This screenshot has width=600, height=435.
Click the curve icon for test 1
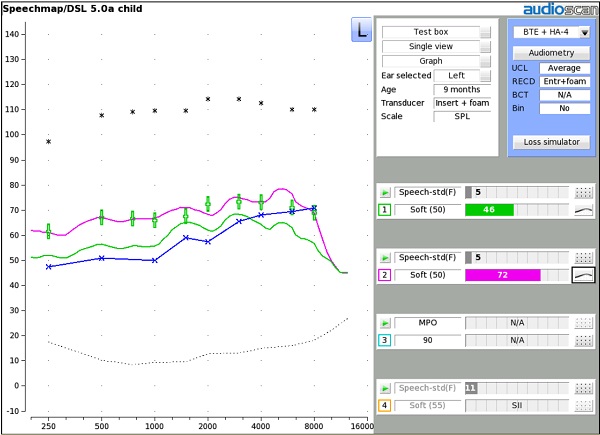pos(583,210)
